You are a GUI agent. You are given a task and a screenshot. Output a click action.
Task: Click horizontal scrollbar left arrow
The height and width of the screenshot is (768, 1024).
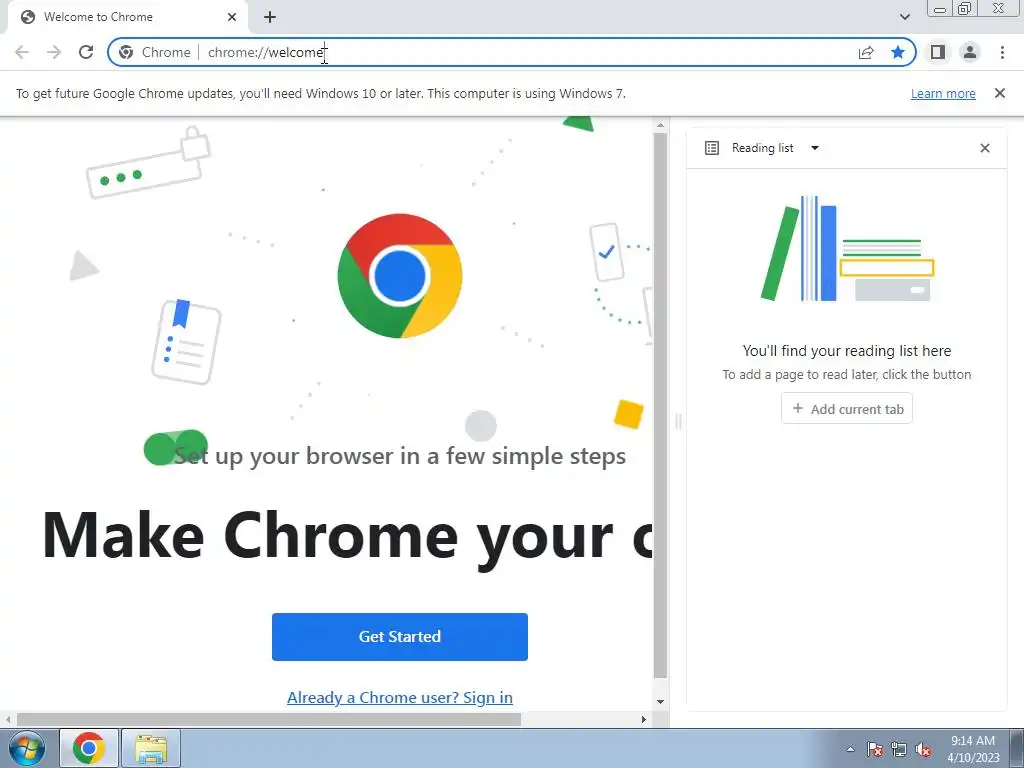pyautogui.click(x=8, y=719)
